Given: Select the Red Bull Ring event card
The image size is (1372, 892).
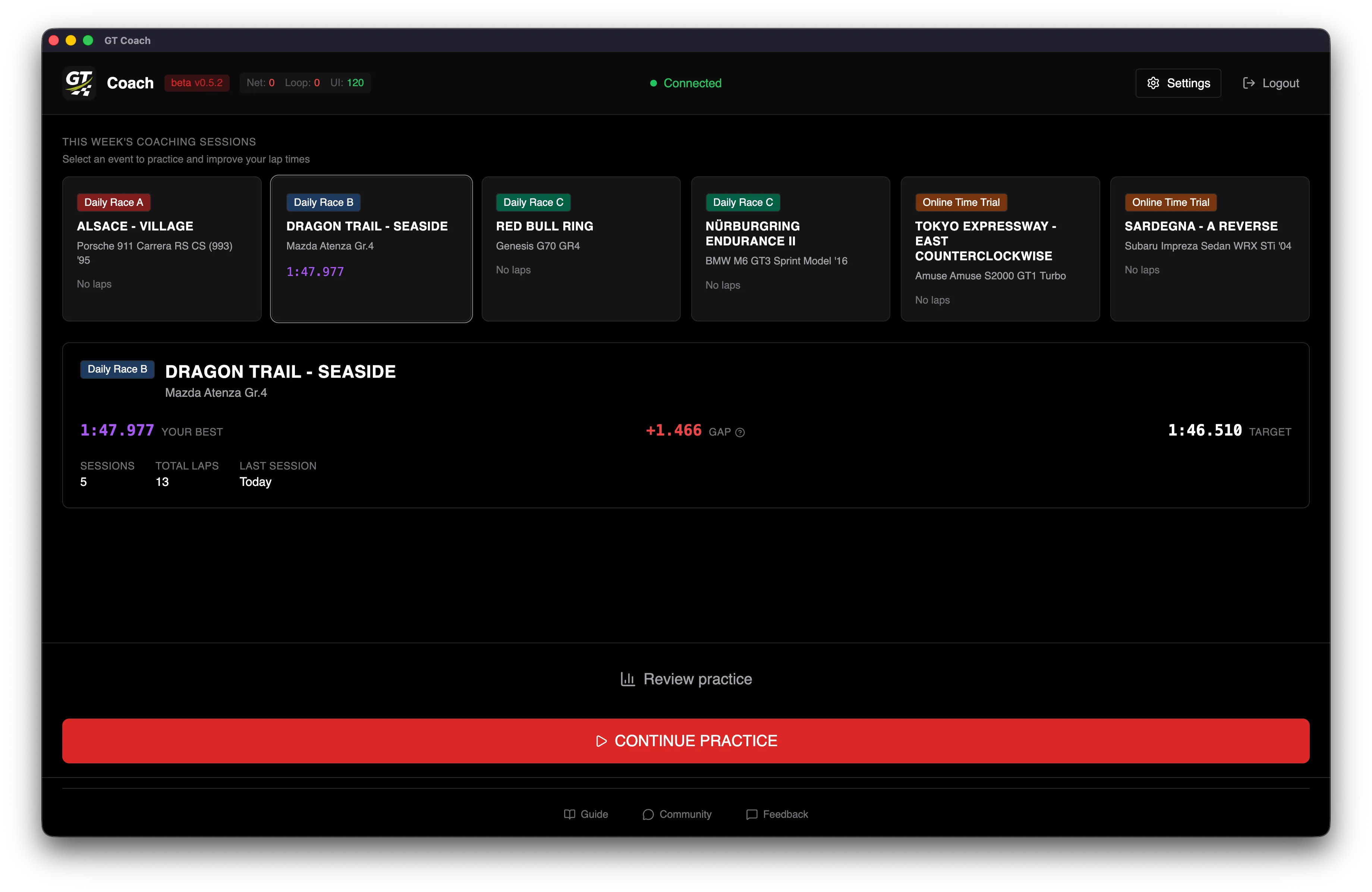Looking at the screenshot, I should 580,248.
